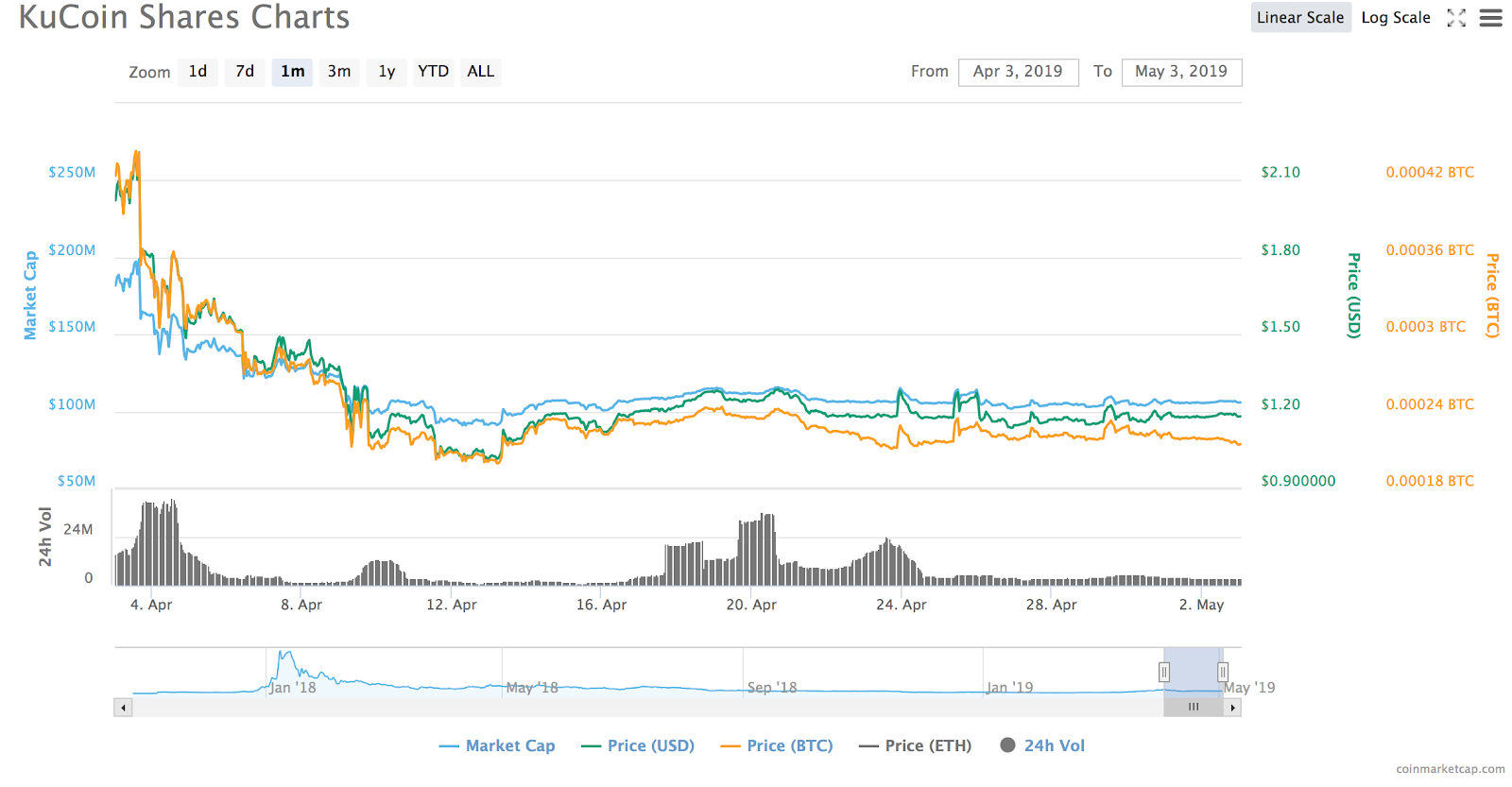Switch chart to Log Scale
The image size is (1512, 787).
[1396, 18]
